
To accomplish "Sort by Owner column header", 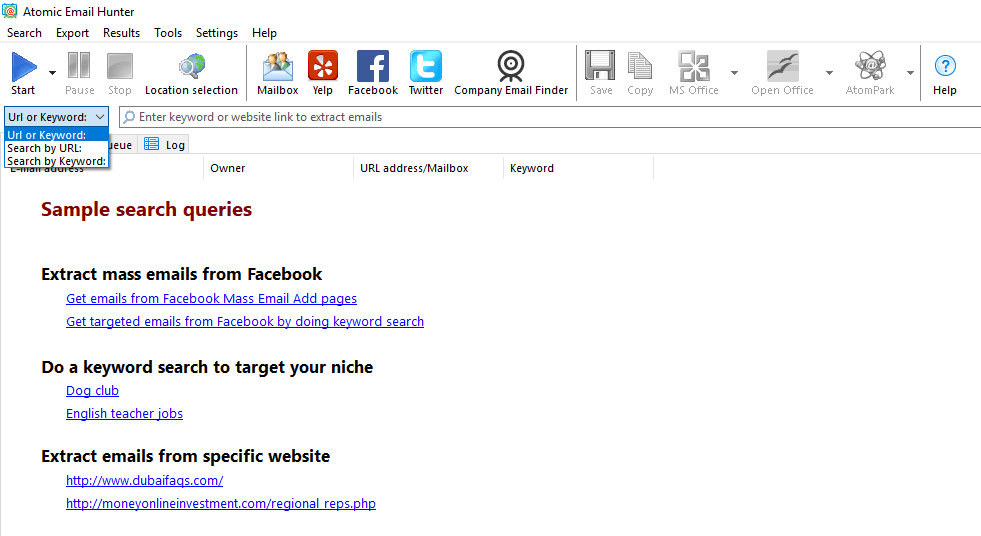I will click(x=278, y=168).
